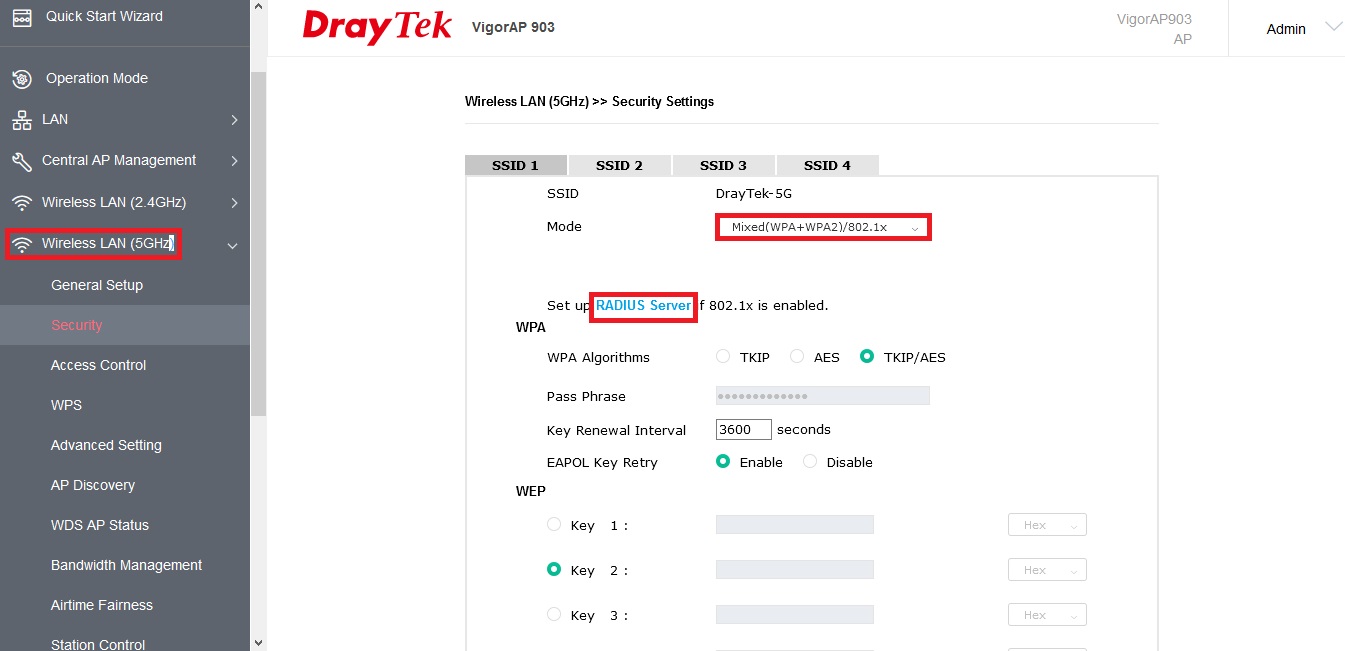The height and width of the screenshot is (651, 1345).
Task: Click the Quick Start Wizard icon
Action: click(22, 17)
